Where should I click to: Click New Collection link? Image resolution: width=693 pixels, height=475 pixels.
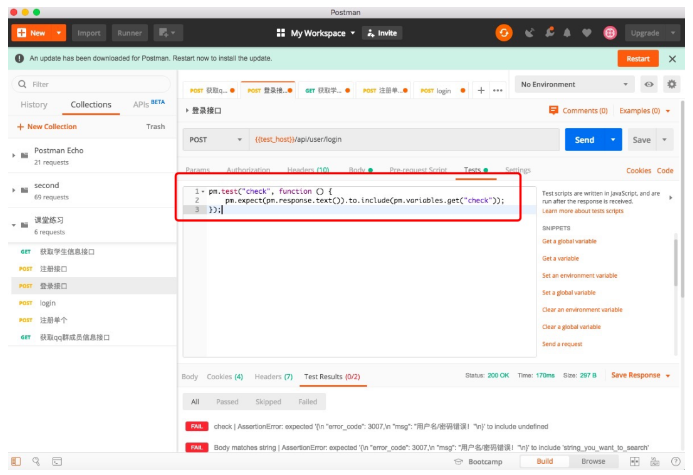47,126
